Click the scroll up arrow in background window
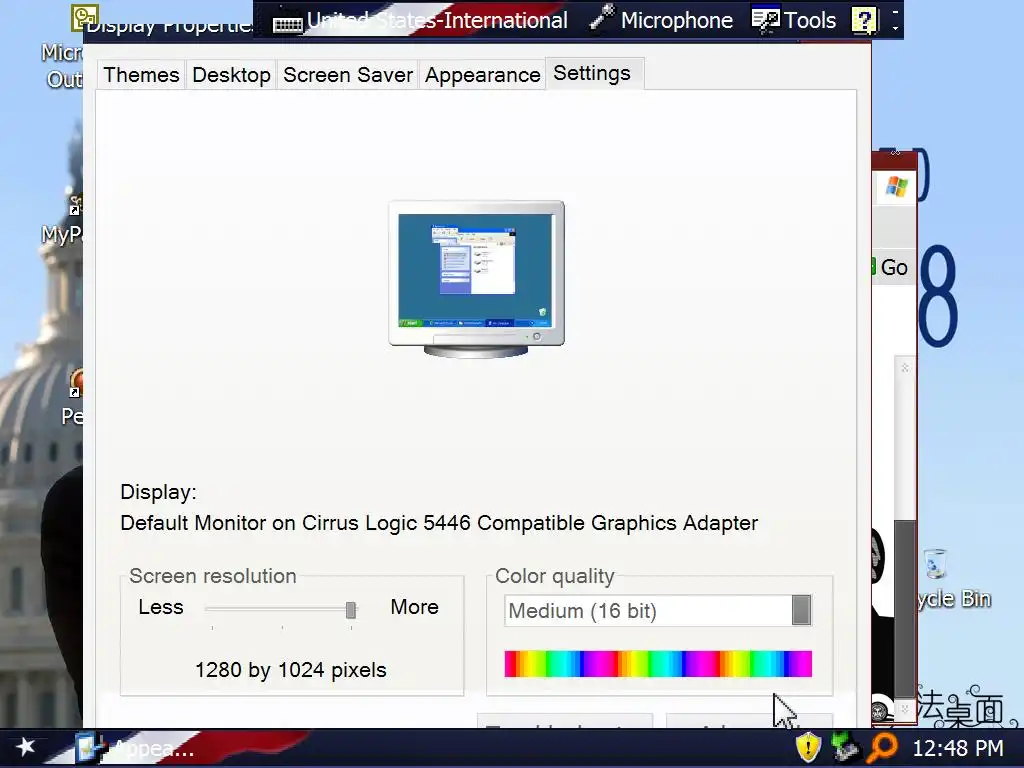1024x768 pixels. tap(904, 368)
